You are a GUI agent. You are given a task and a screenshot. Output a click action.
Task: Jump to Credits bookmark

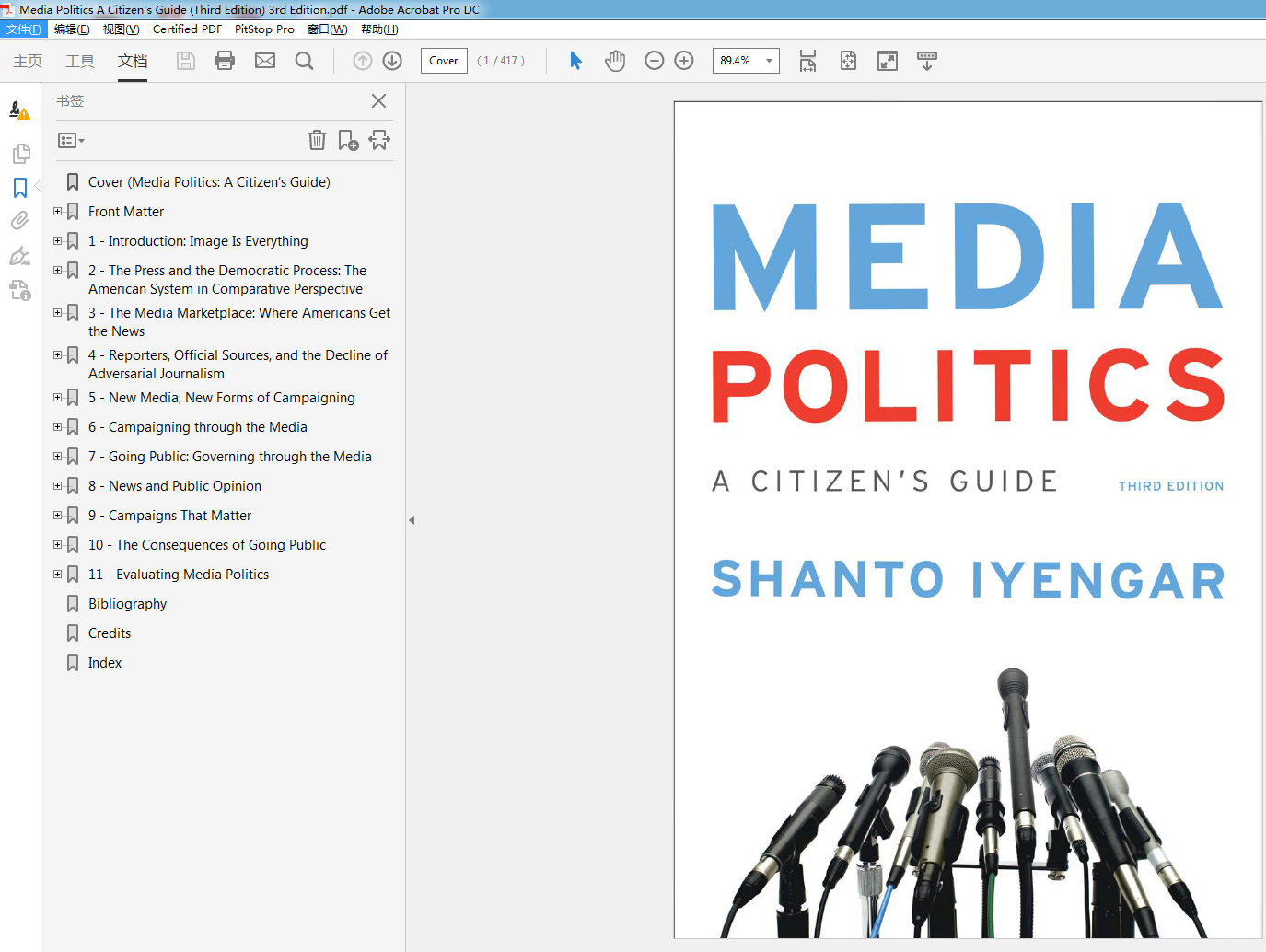point(110,633)
